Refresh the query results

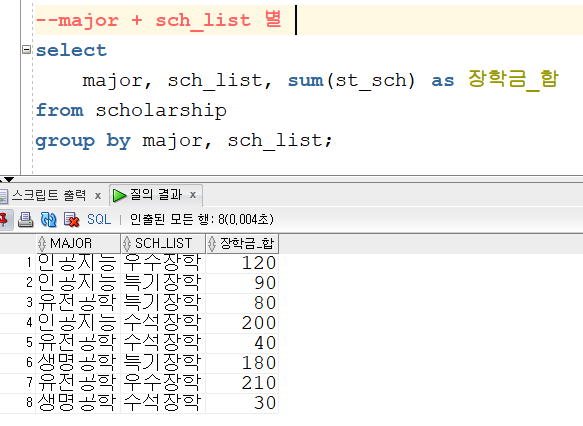[48, 220]
